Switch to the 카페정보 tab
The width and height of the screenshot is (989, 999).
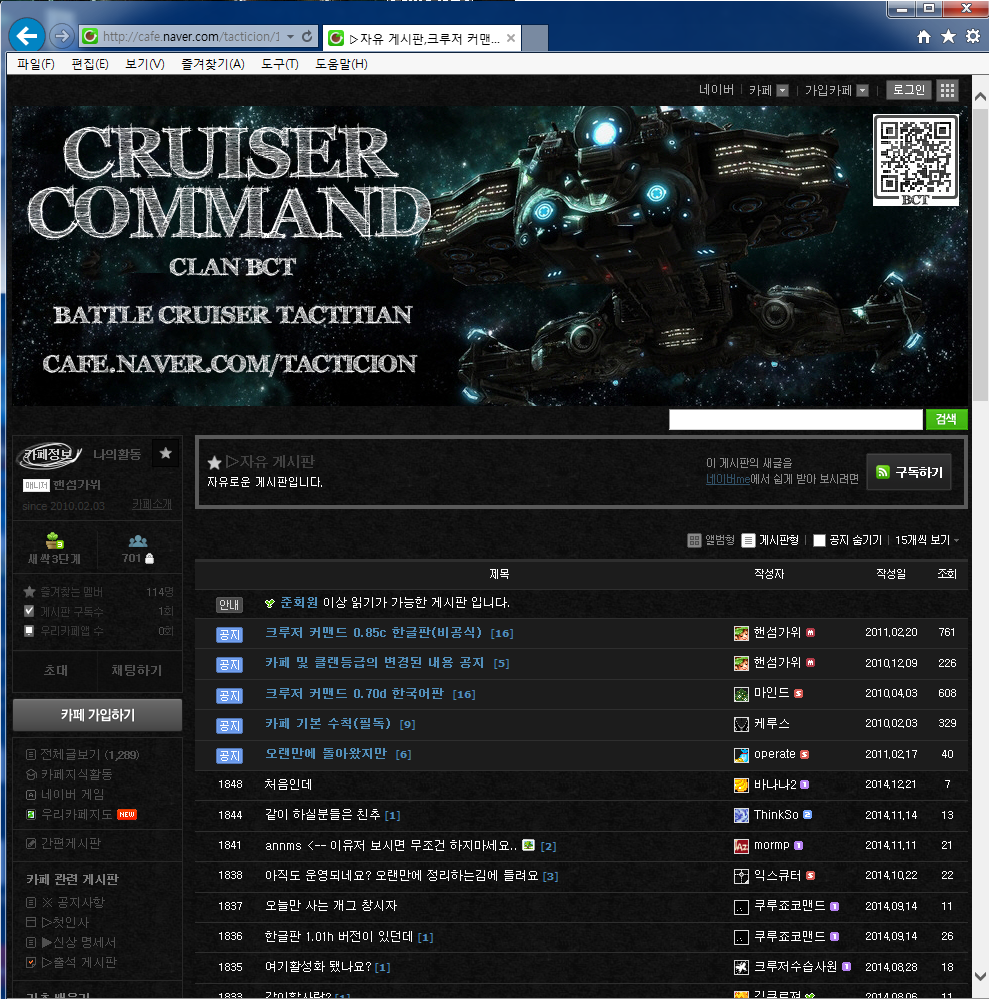[50, 454]
